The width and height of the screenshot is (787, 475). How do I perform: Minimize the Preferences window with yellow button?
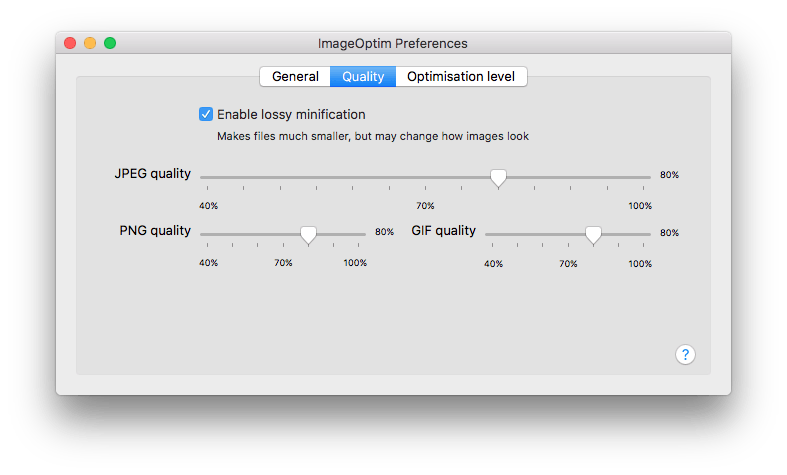click(x=90, y=43)
